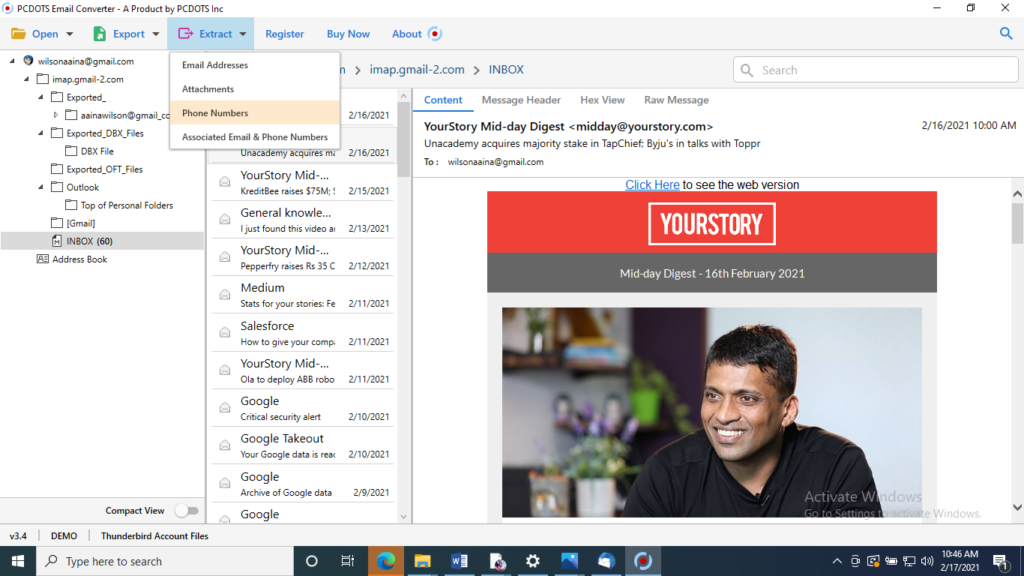Click the Register button
This screenshot has width=1024, height=576.
284,34
